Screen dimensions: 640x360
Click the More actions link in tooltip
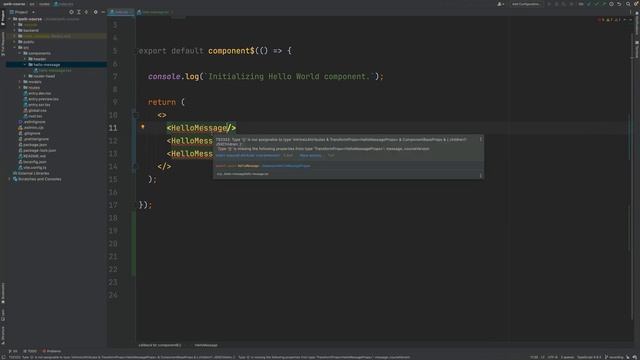pos(310,156)
